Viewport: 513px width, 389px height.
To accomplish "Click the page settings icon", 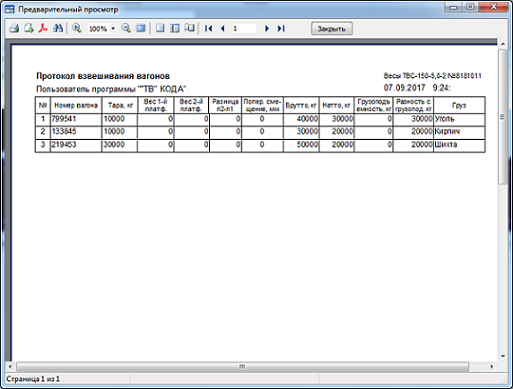I will 189,28.
